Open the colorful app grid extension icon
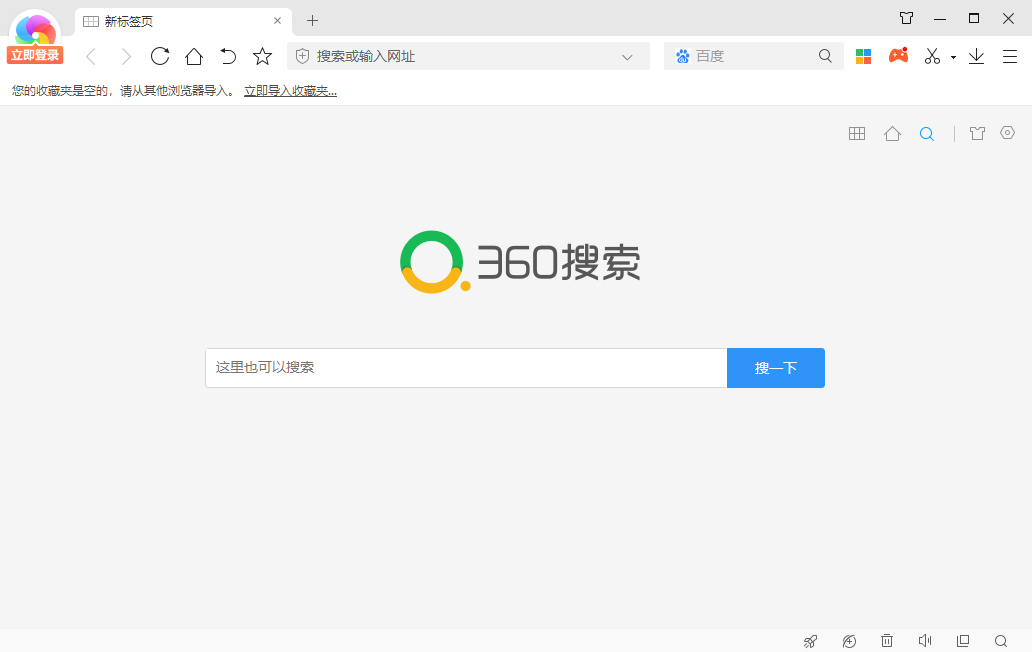This screenshot has width=1032, height=652. 864,57
